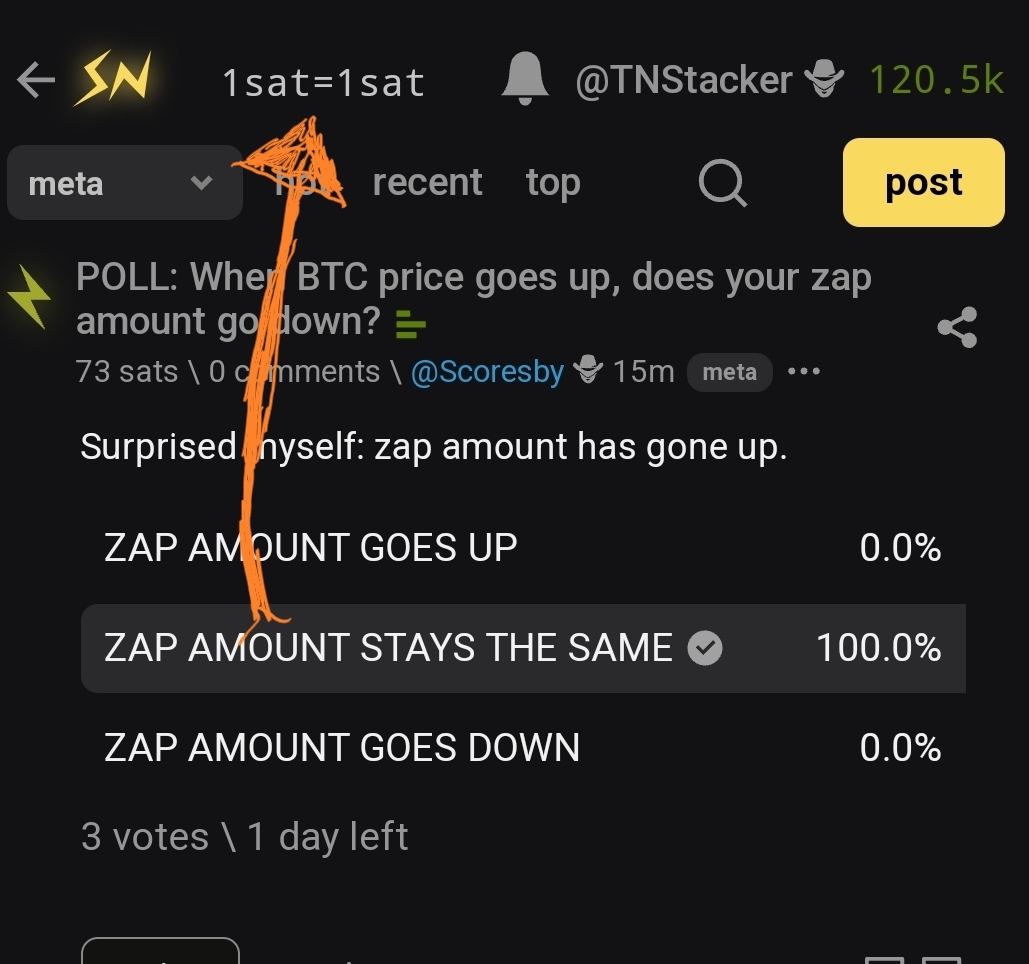
Task: Open the three-dot post options menu
Action: pyautogui.click(x=803, y=372)
